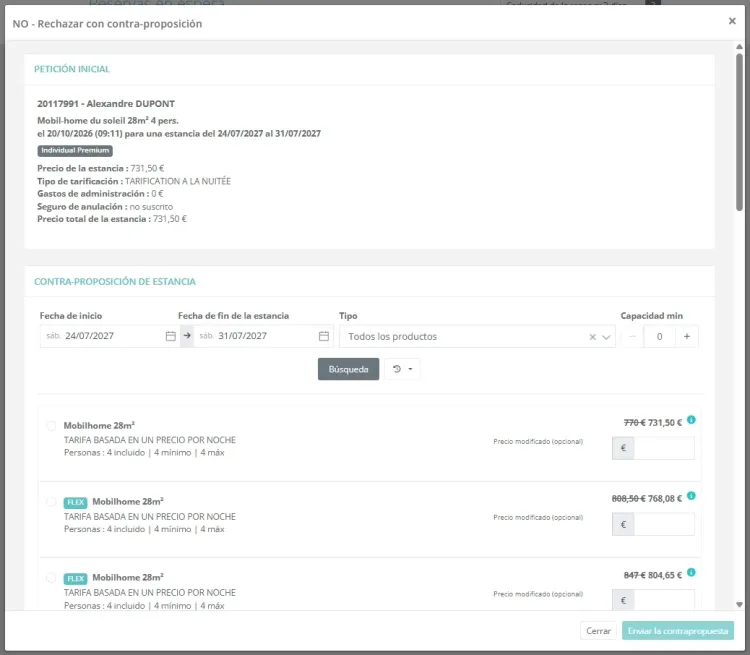Close the counter-proposal dialog with the X
This screenshot has width=750, height=655.
[x=732, y=21]
